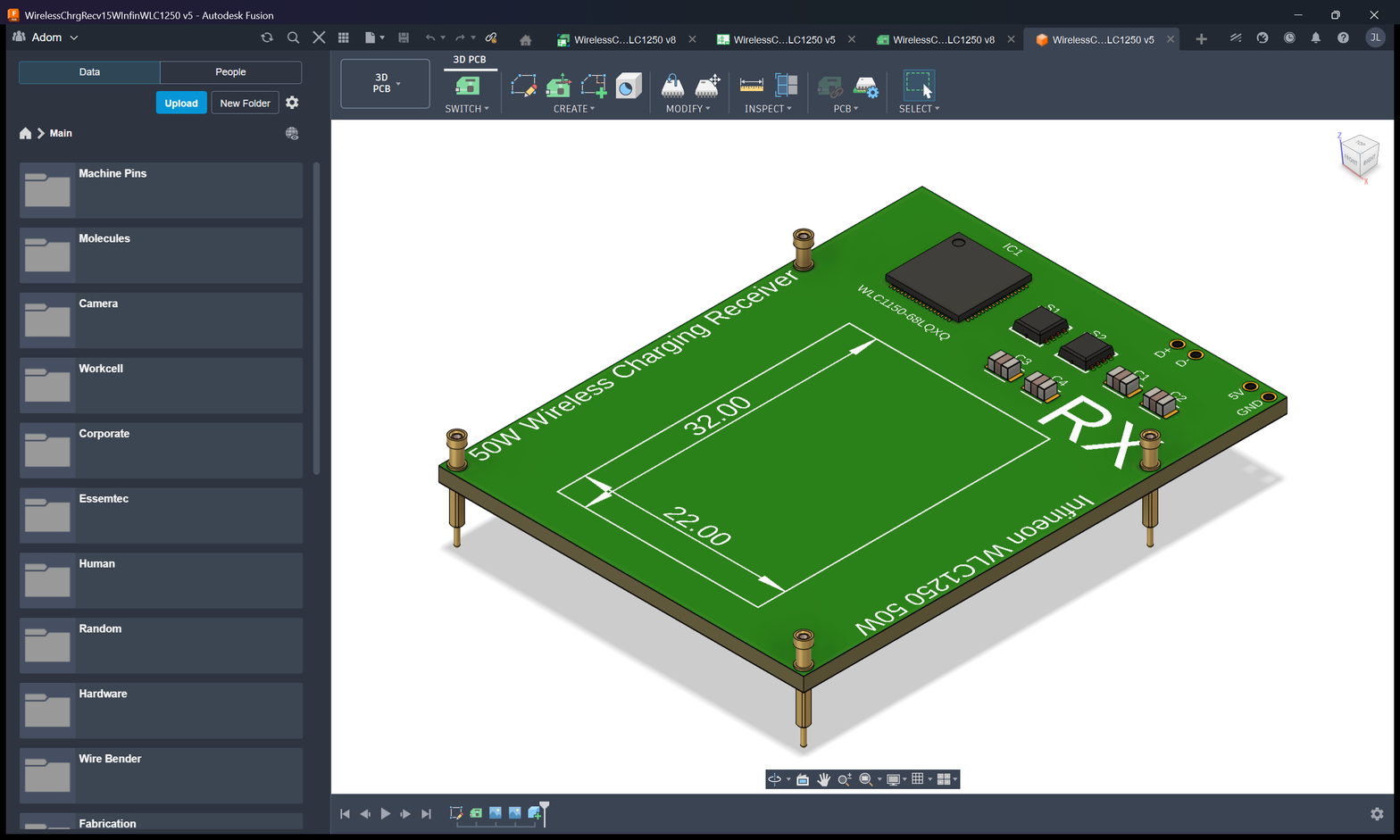Save the document with floppy icon
This screenshot has width=1400, height=840.
(x=404, y=37)
